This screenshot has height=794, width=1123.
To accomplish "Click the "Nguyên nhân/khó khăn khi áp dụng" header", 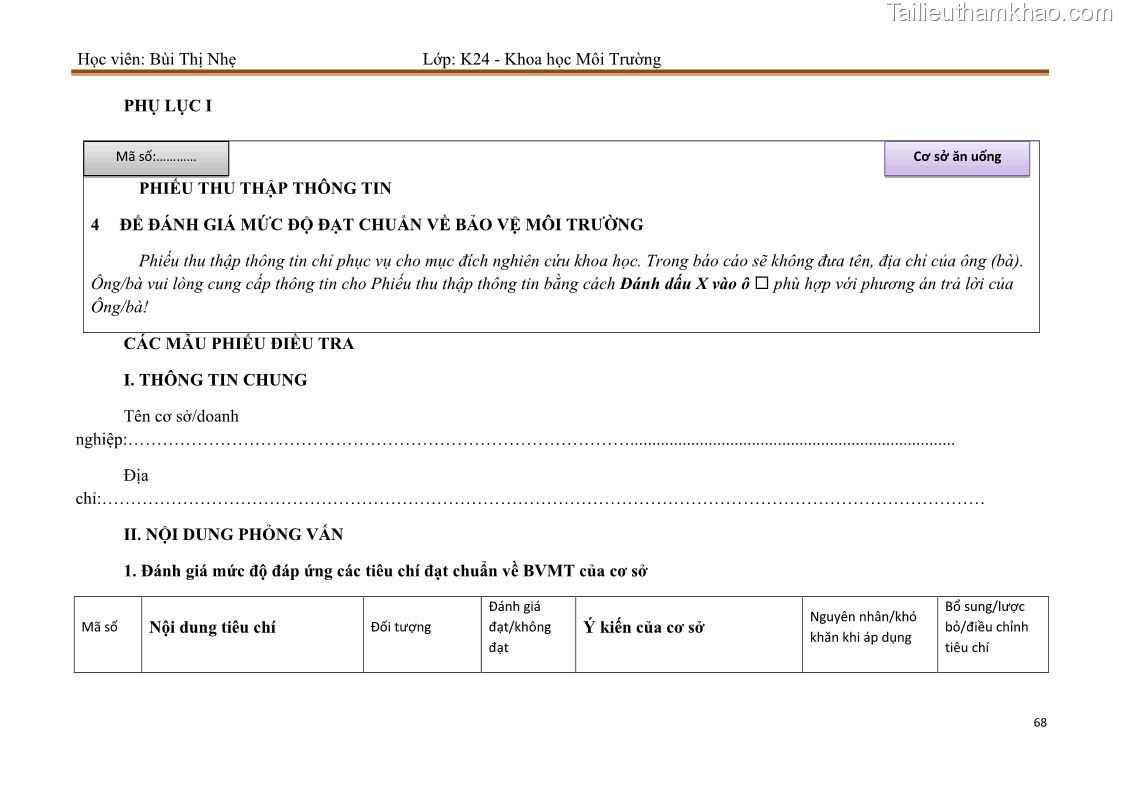I will [x=863, y=627].
